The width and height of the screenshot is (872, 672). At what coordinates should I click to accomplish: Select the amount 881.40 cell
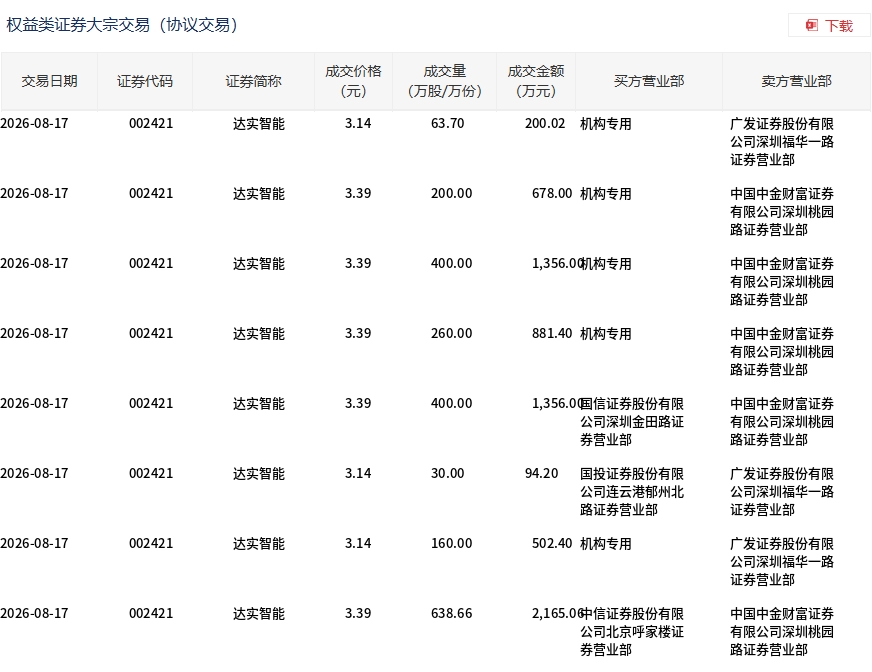(552, 334)
